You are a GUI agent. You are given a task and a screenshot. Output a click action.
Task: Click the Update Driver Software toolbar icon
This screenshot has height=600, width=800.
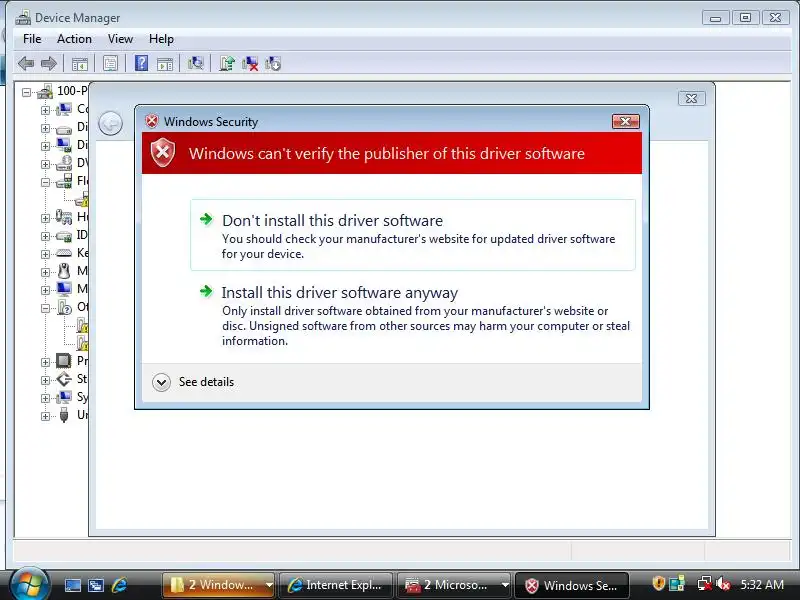coord(227,63)
